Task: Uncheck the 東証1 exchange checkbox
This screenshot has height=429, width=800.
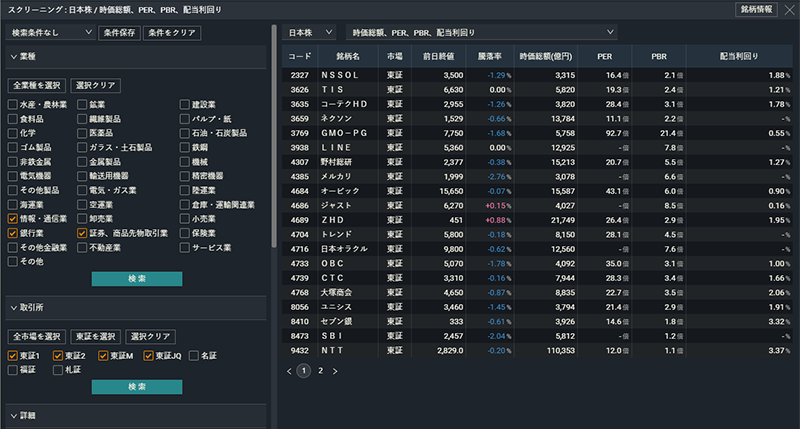Action: 13,356
